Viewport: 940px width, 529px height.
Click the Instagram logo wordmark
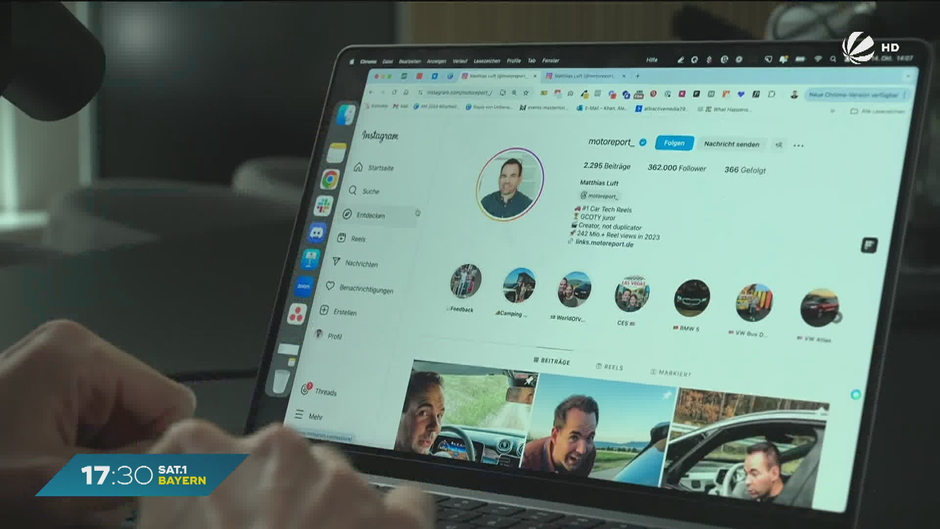point(380,136)
